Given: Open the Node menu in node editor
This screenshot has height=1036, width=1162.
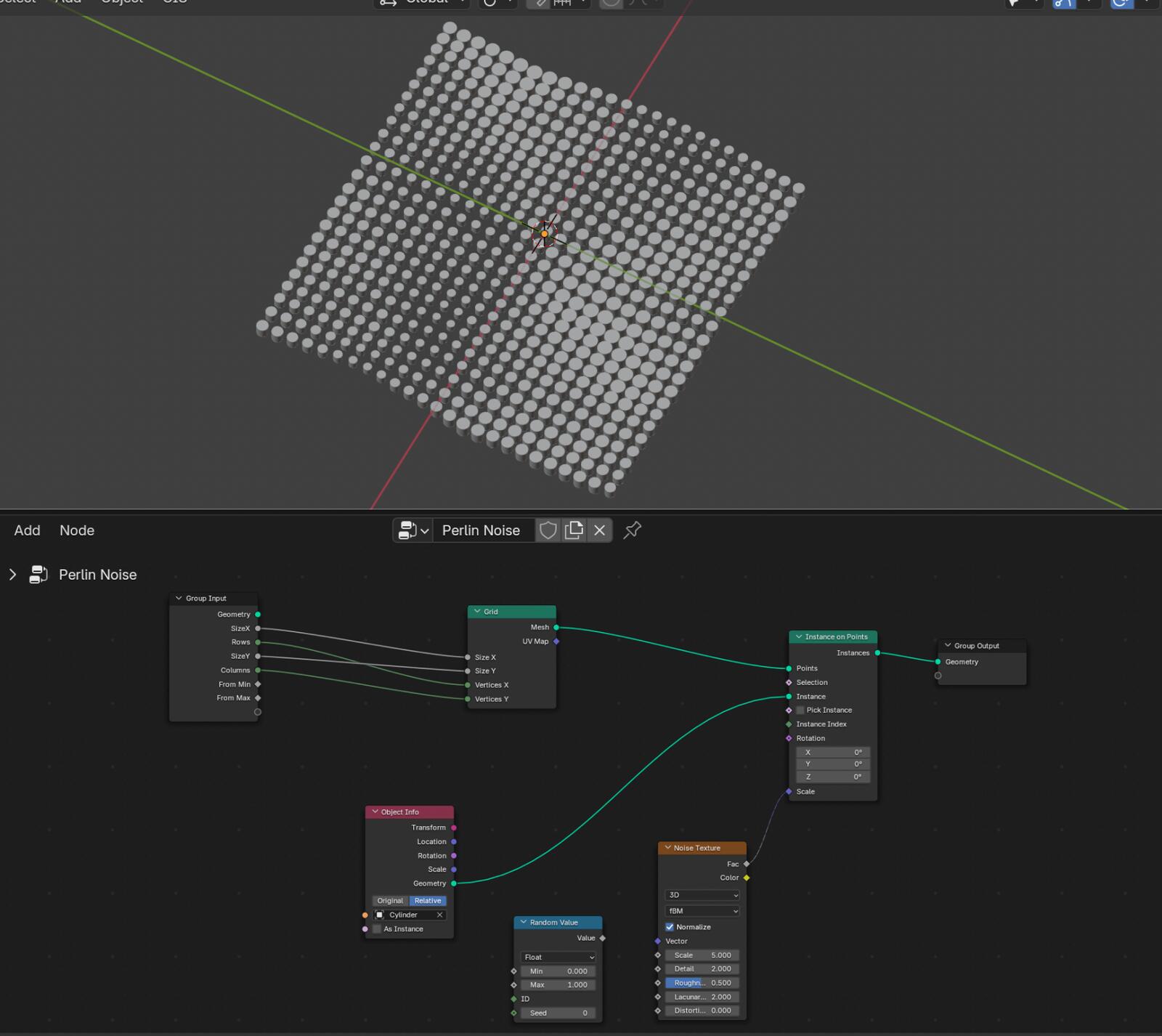Looking at the screenshot, I should point(77,530).
